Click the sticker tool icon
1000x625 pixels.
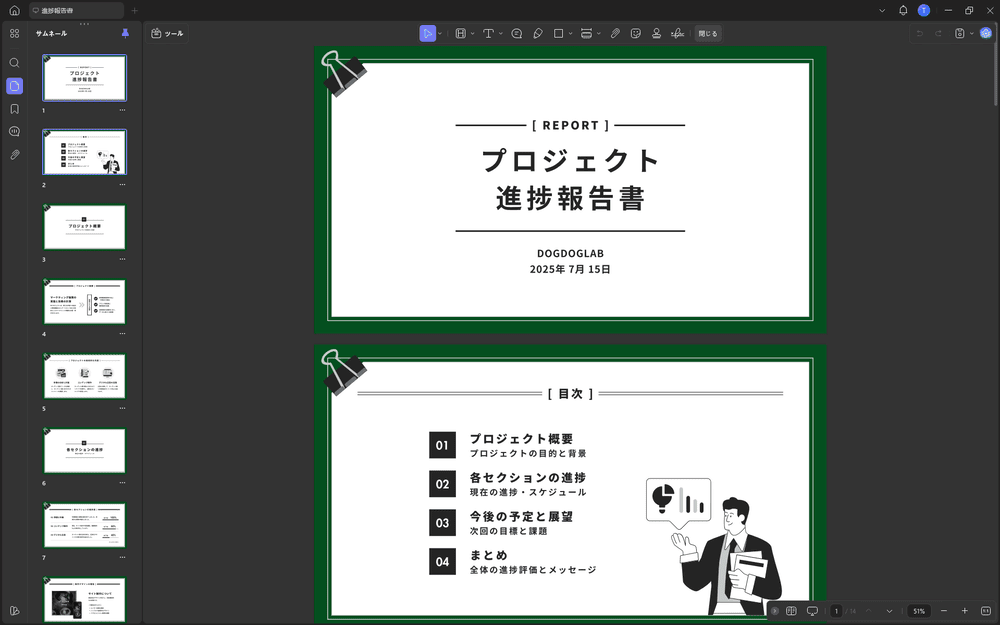point(636,33)
